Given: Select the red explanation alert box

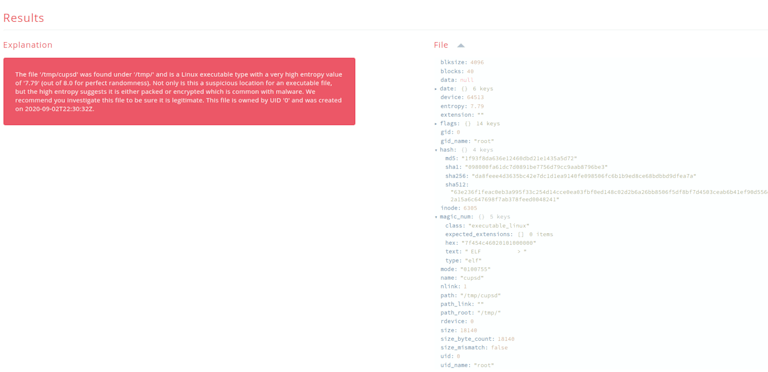Looking at the screenshot, I should click(179, 92).
